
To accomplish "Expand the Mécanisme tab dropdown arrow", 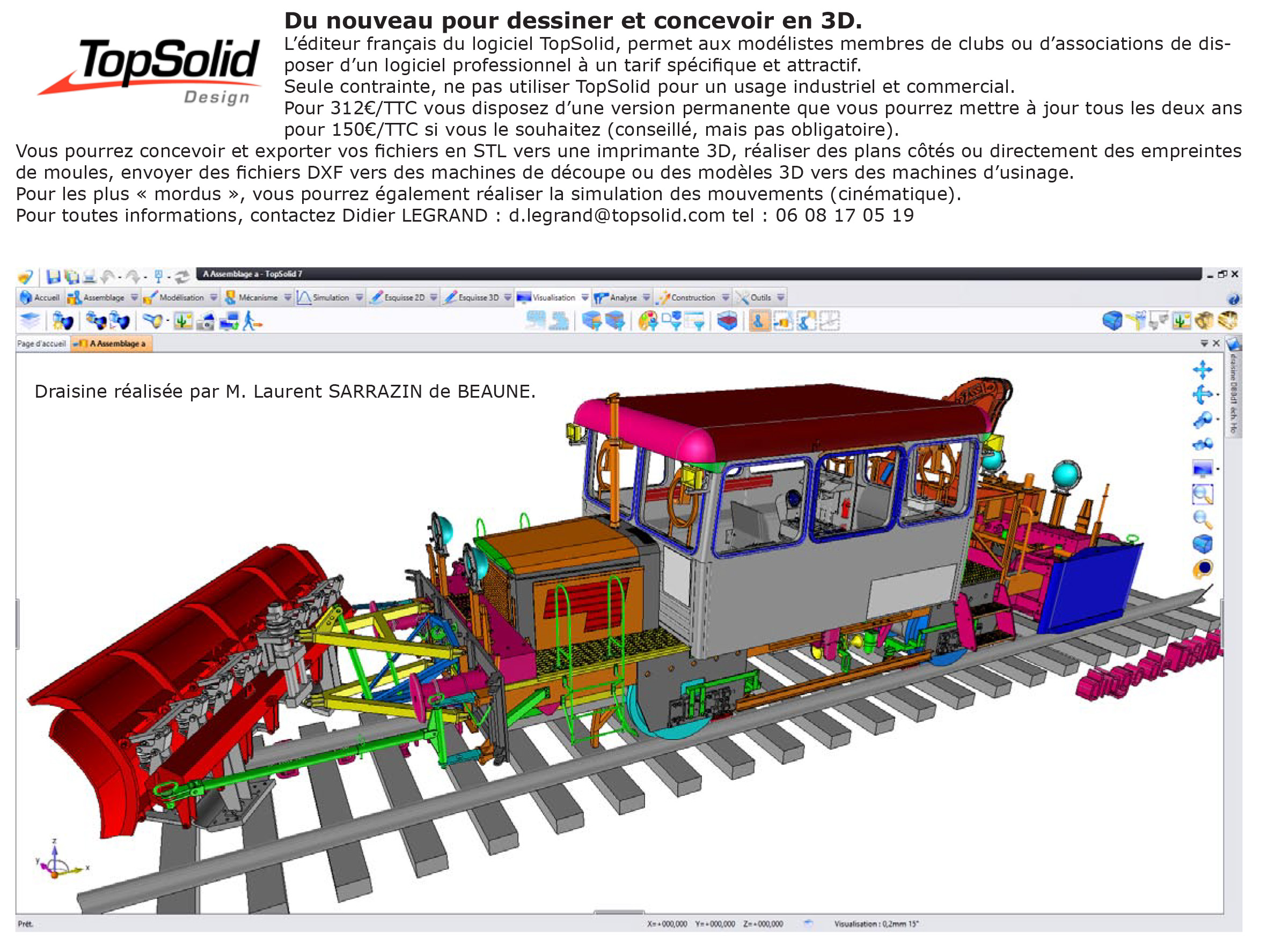I will [x=288, y=297].
